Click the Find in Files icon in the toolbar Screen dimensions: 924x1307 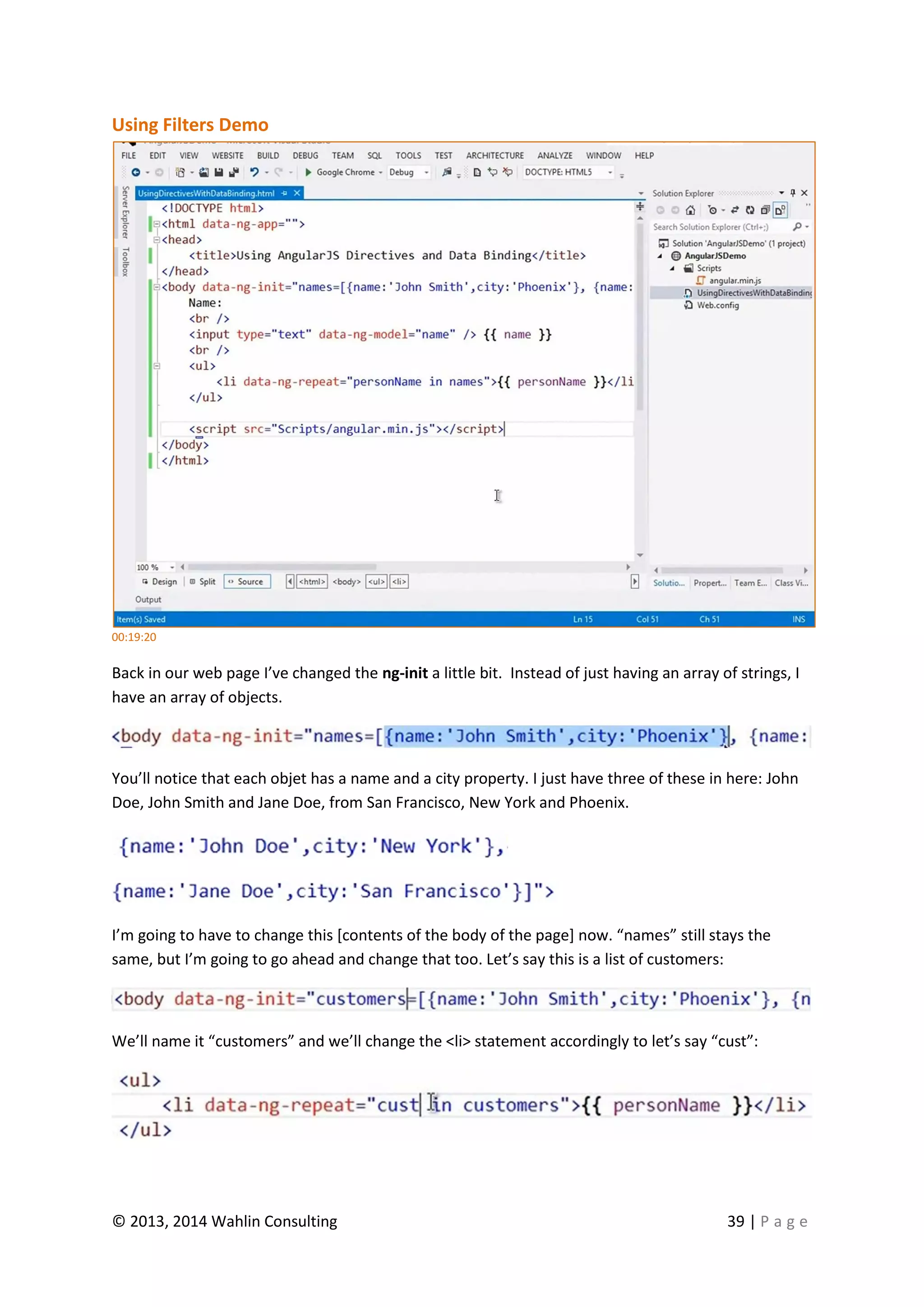(447, 172)
